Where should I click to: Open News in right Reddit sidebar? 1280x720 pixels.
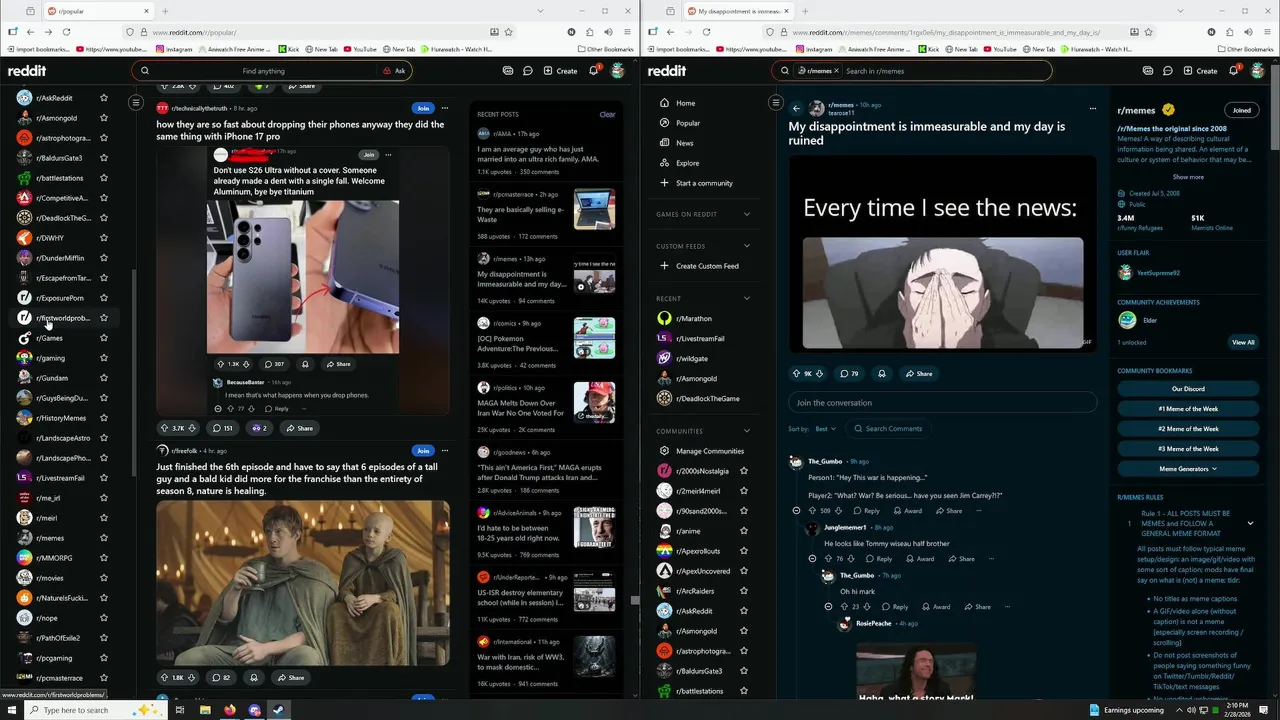click(x=684, y=143)
